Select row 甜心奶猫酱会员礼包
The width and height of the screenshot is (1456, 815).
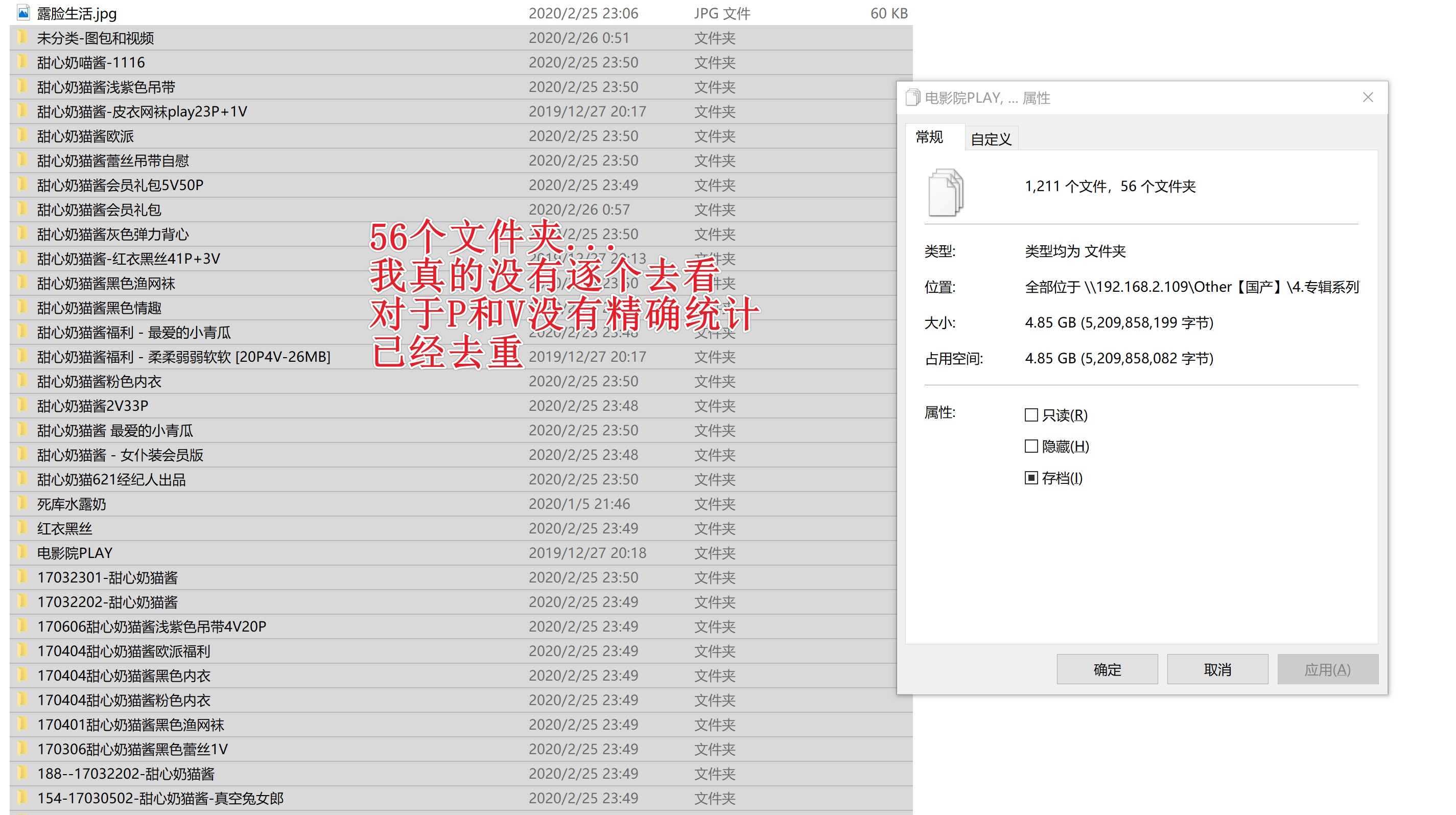[461, 209]
